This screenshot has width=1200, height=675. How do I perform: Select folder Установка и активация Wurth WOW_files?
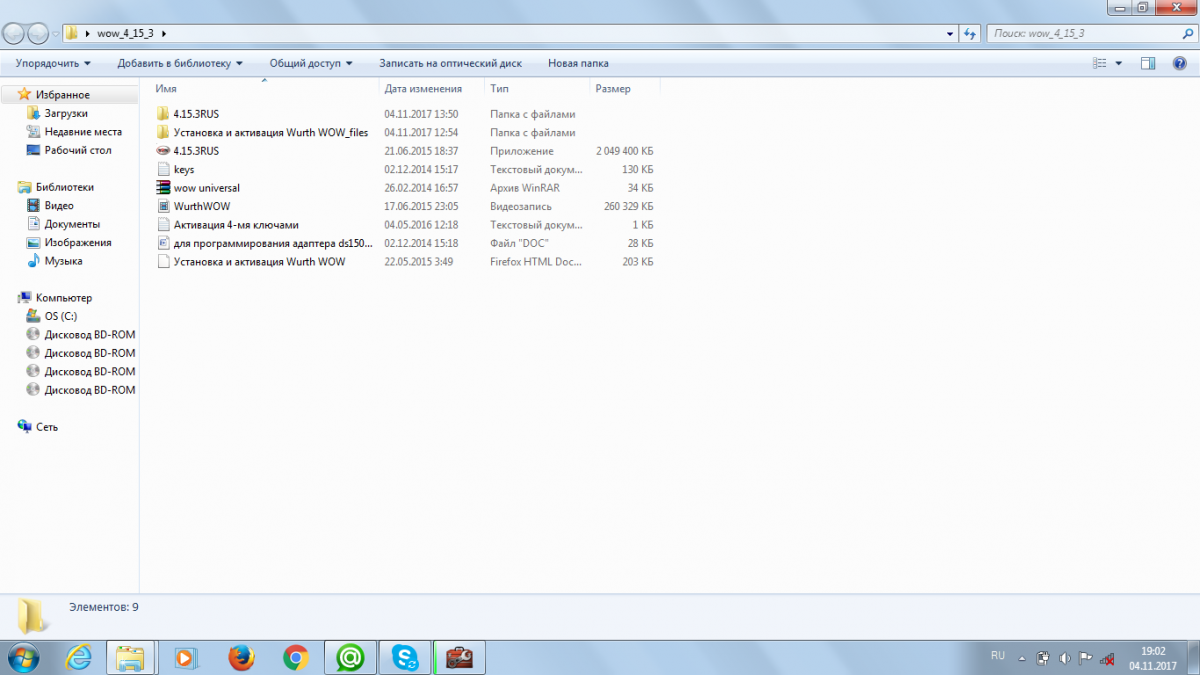(x=271, y=132)
